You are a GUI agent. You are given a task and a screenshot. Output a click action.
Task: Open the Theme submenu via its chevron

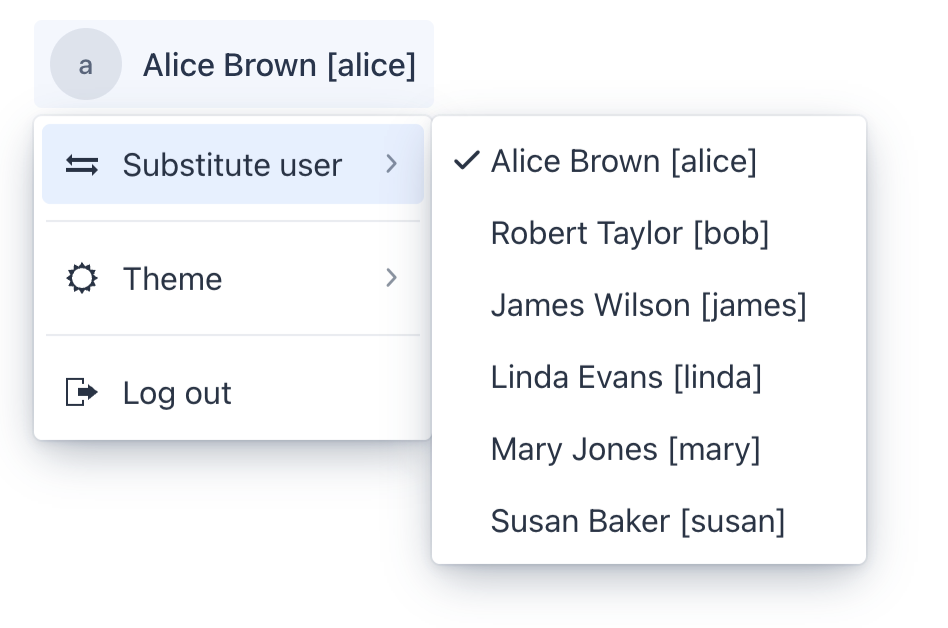pyautogui.click(x=391, y=279)
